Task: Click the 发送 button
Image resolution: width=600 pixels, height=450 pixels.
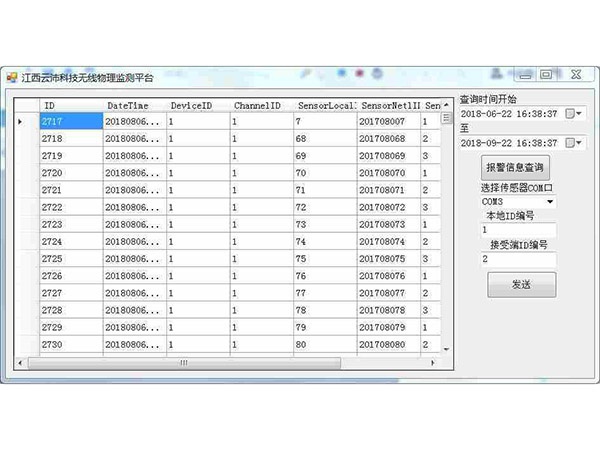Action: [x=521, y=285]
